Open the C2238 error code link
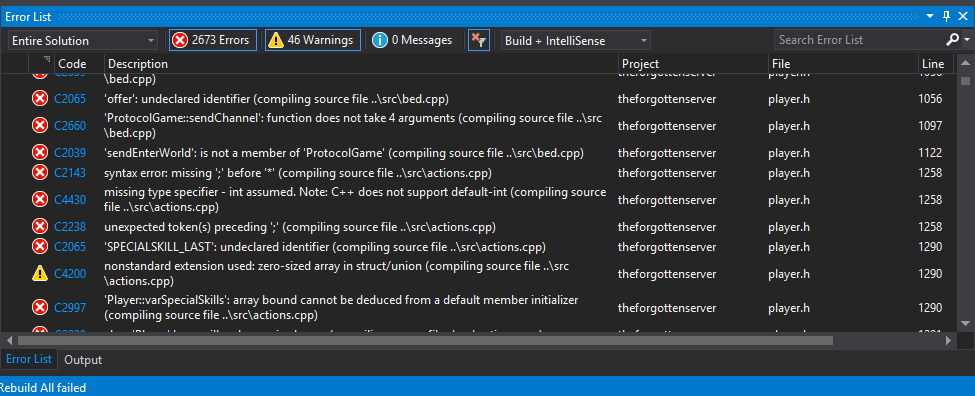 click(x=70, y=227)
